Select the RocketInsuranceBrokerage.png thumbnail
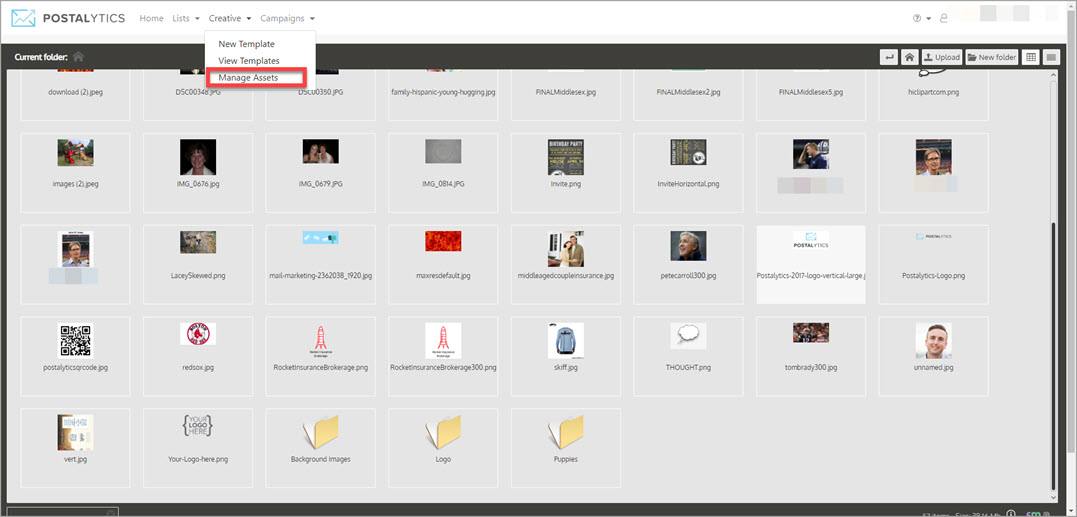This screenshot has height=517, width=1077. 321,341
